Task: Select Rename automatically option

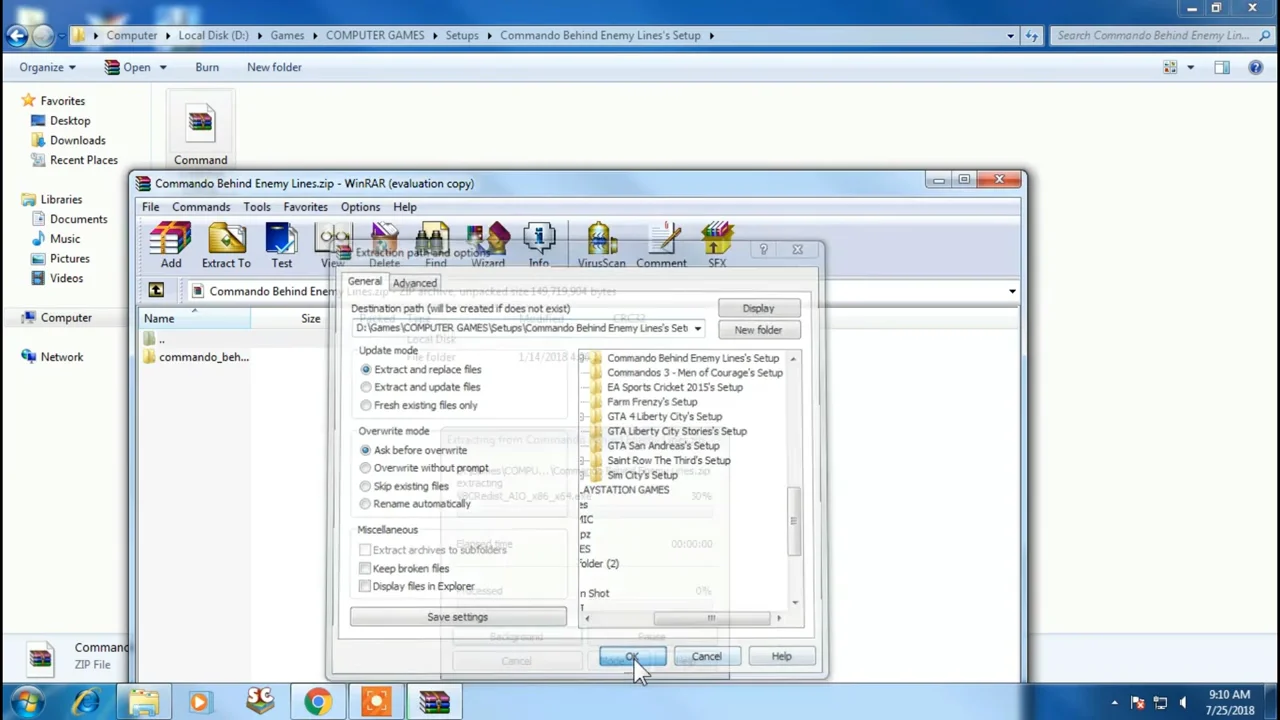Action: [416, 504]
